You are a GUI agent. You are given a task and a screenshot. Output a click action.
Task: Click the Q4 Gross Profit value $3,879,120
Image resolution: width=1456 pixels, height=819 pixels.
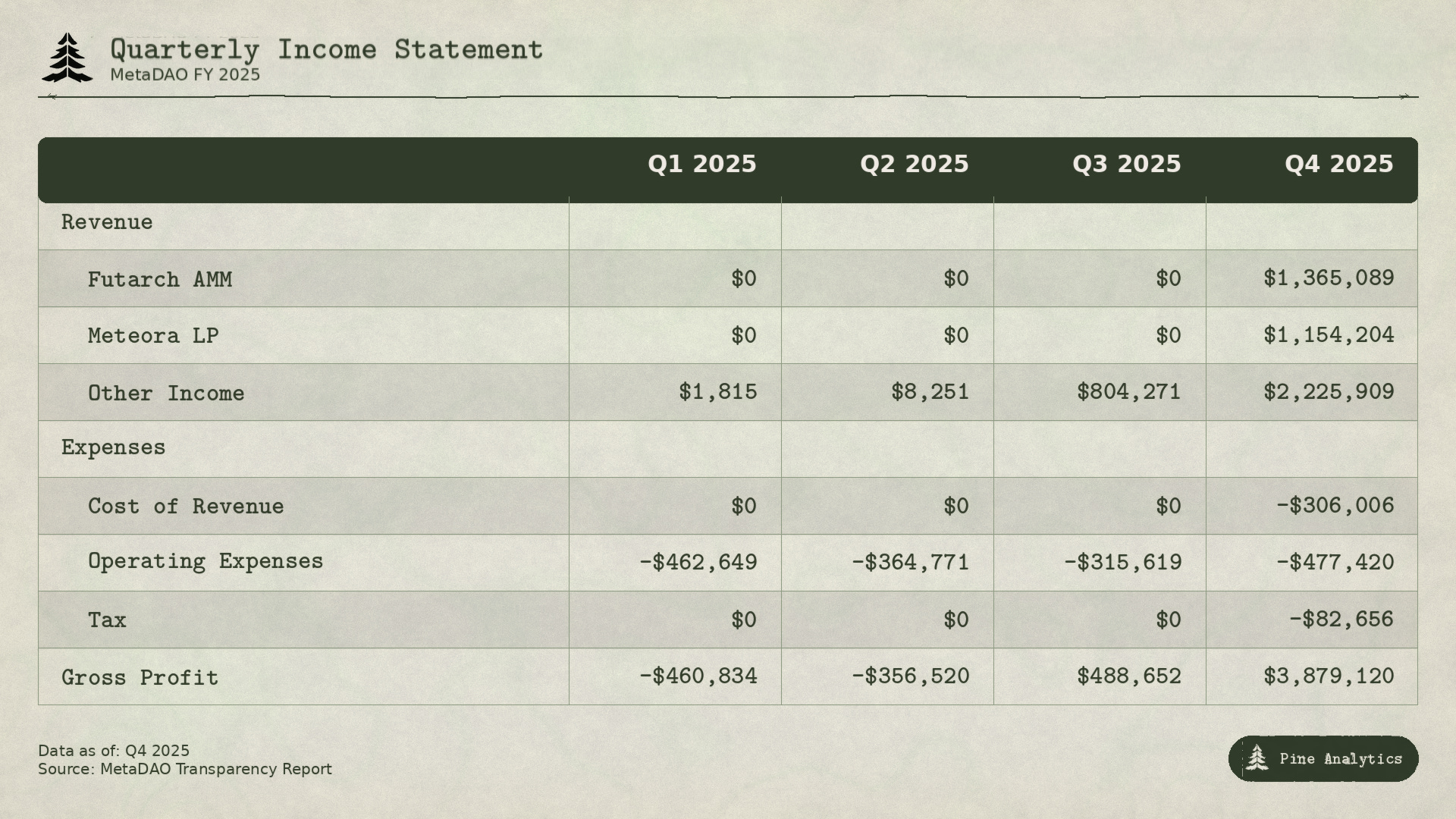click(1328, 676)
